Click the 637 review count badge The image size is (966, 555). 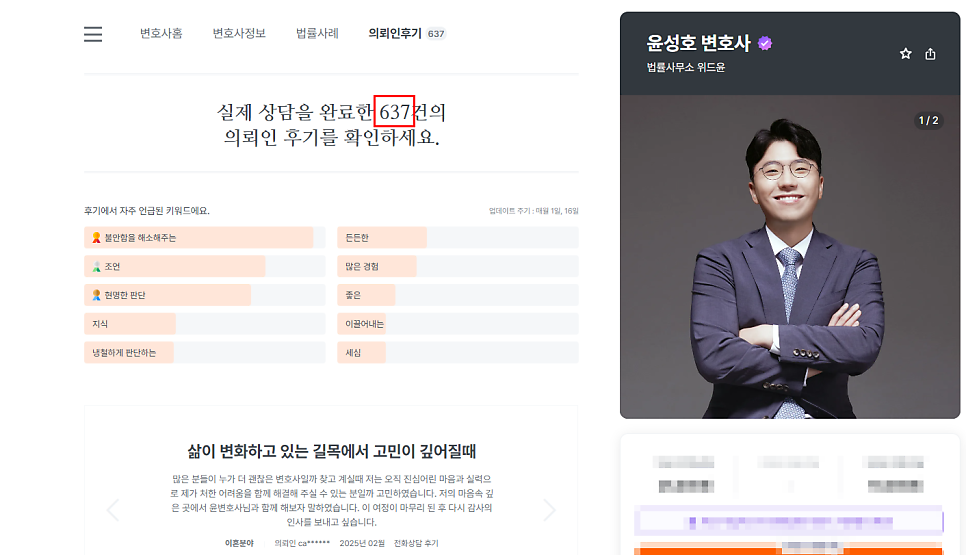[436, 34]
